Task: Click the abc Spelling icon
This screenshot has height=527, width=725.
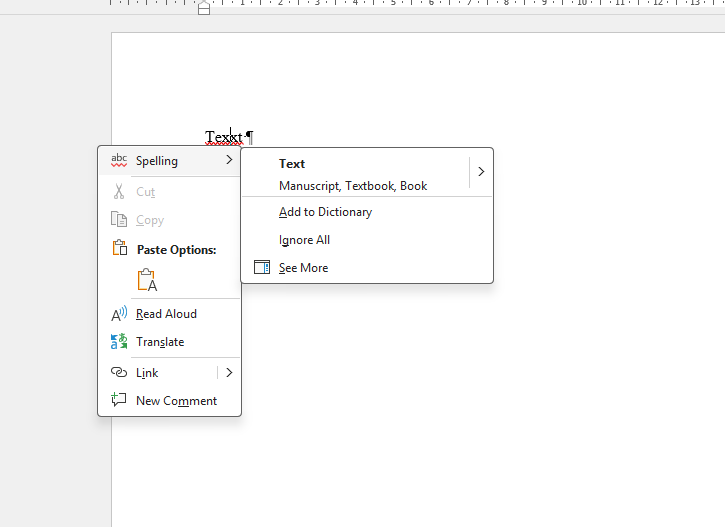Action: [119, 160]
